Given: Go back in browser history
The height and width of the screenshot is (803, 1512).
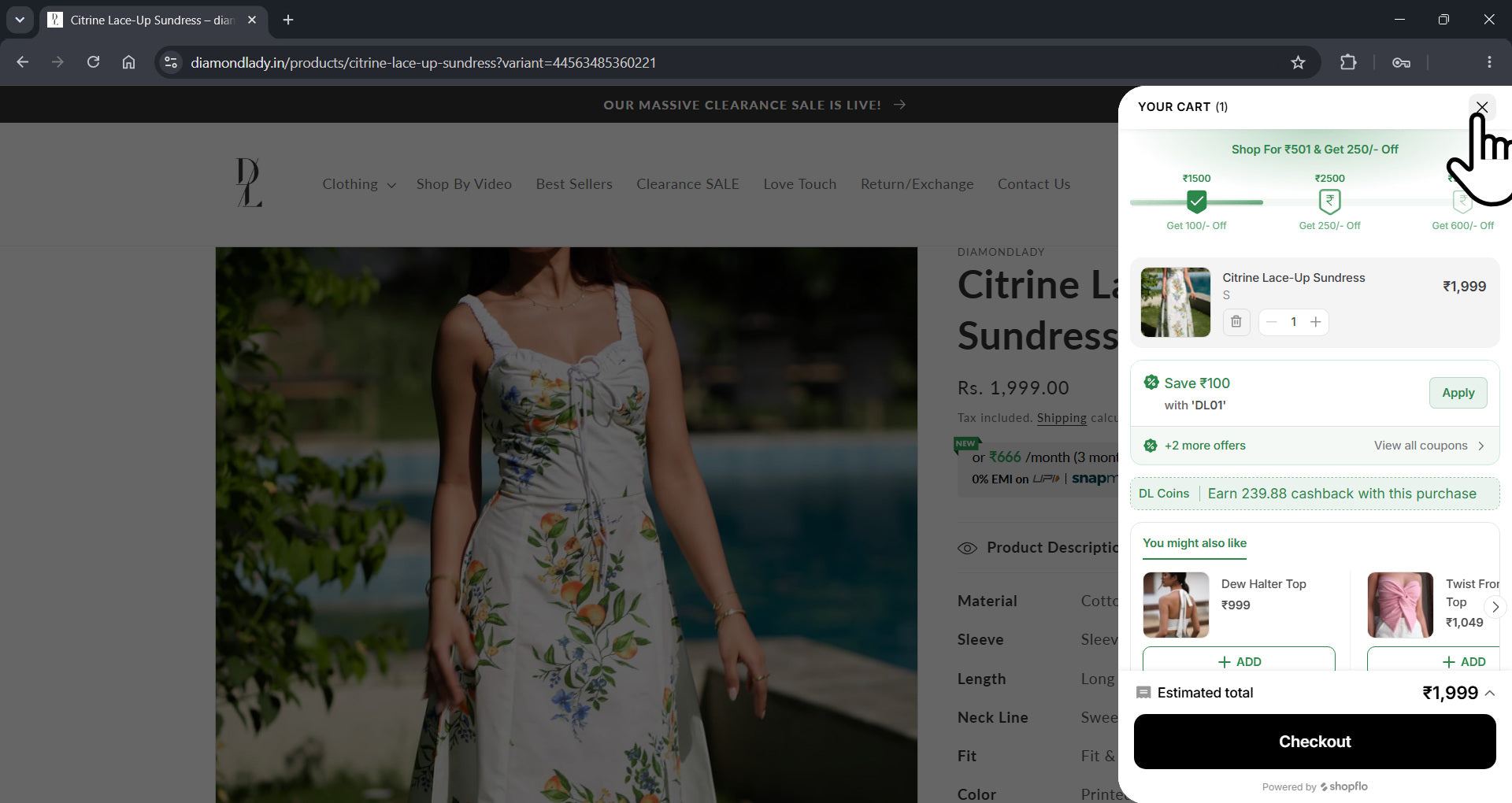Looking at the screenshot, I should coord(22,62).
